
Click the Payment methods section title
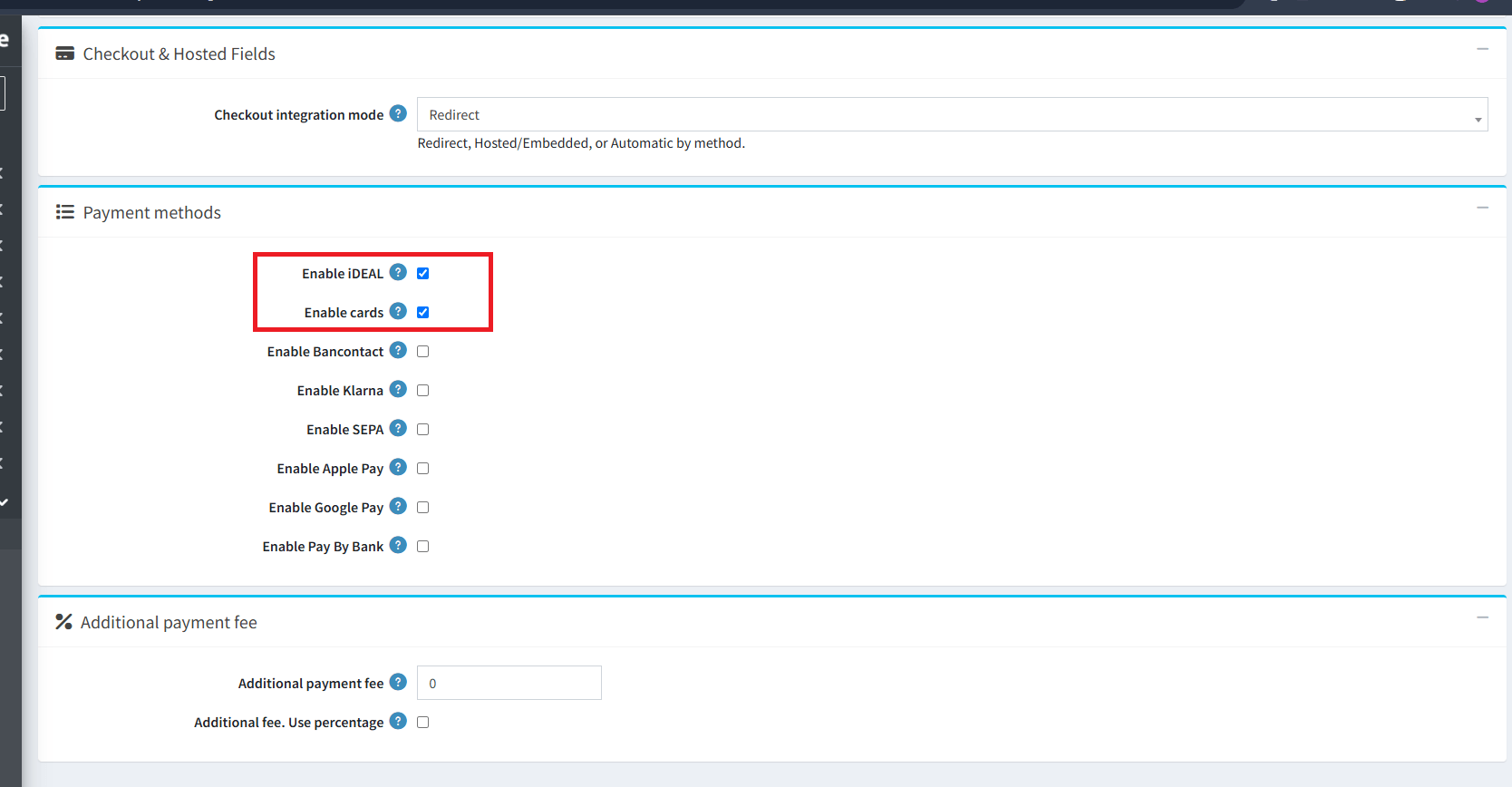[152, 212]
